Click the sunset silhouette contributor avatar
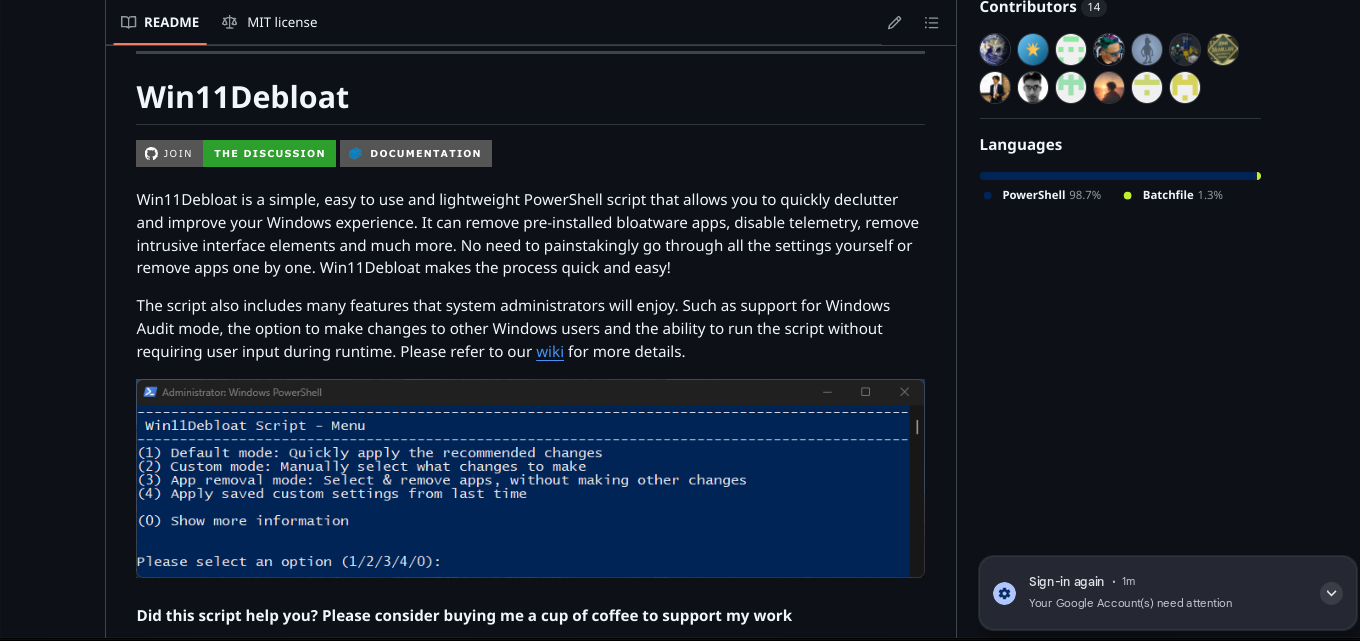This screenshot has height=641, width=1360. tap(1109, 88)
